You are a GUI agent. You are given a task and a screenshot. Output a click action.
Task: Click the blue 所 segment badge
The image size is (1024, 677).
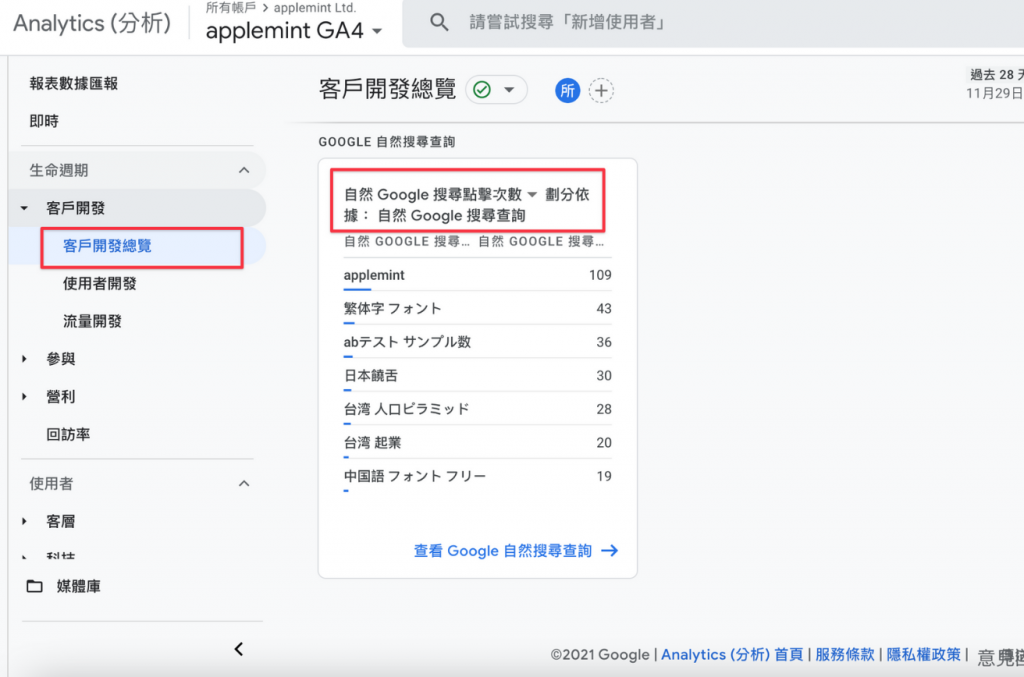point(568,90)
